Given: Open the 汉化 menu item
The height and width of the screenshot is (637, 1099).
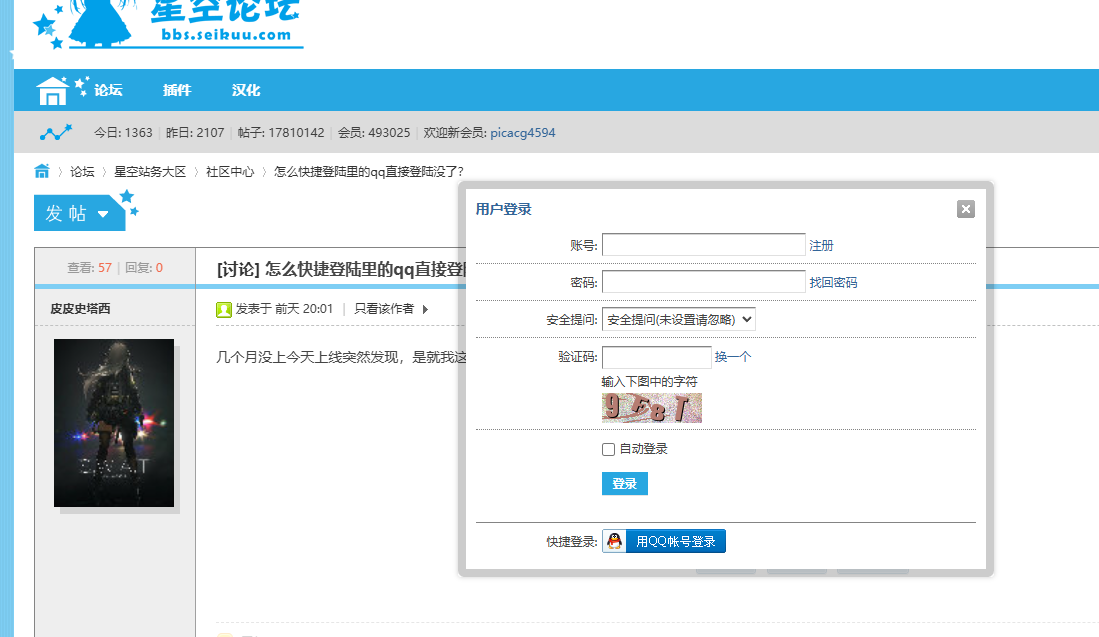Looking at the screenshot, I should tap(246, 90).
